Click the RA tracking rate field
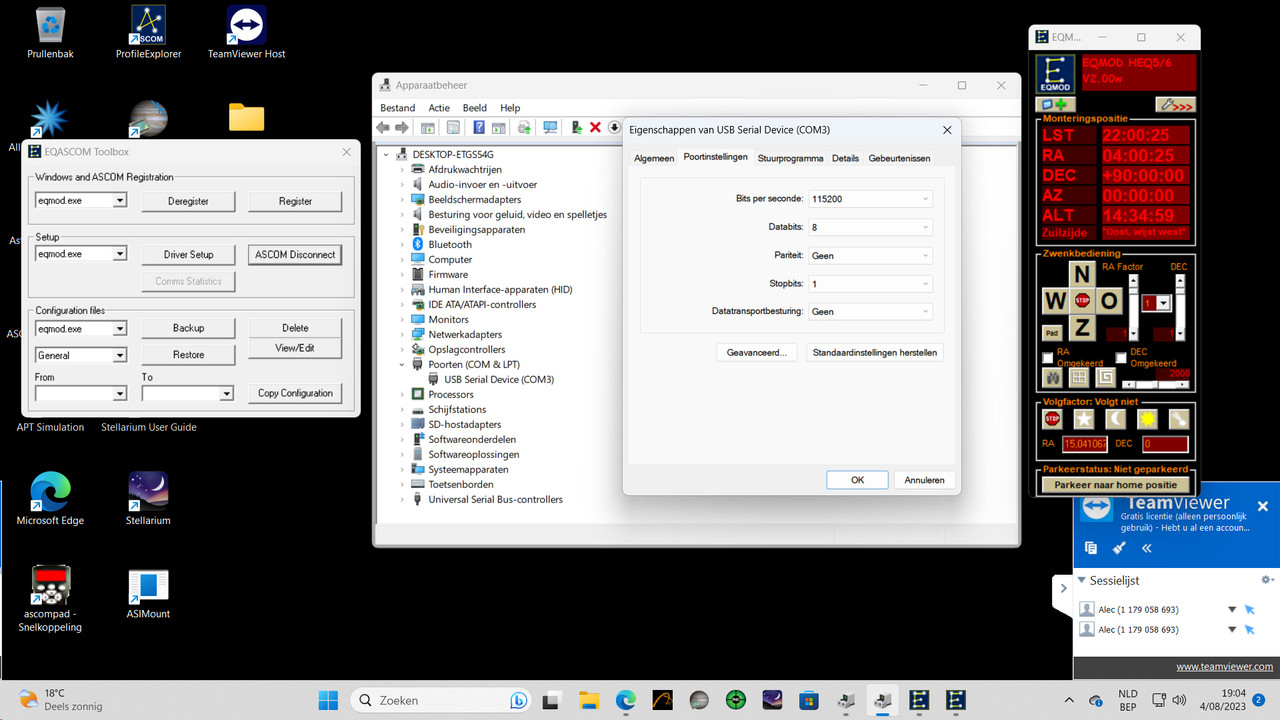 1085,444
